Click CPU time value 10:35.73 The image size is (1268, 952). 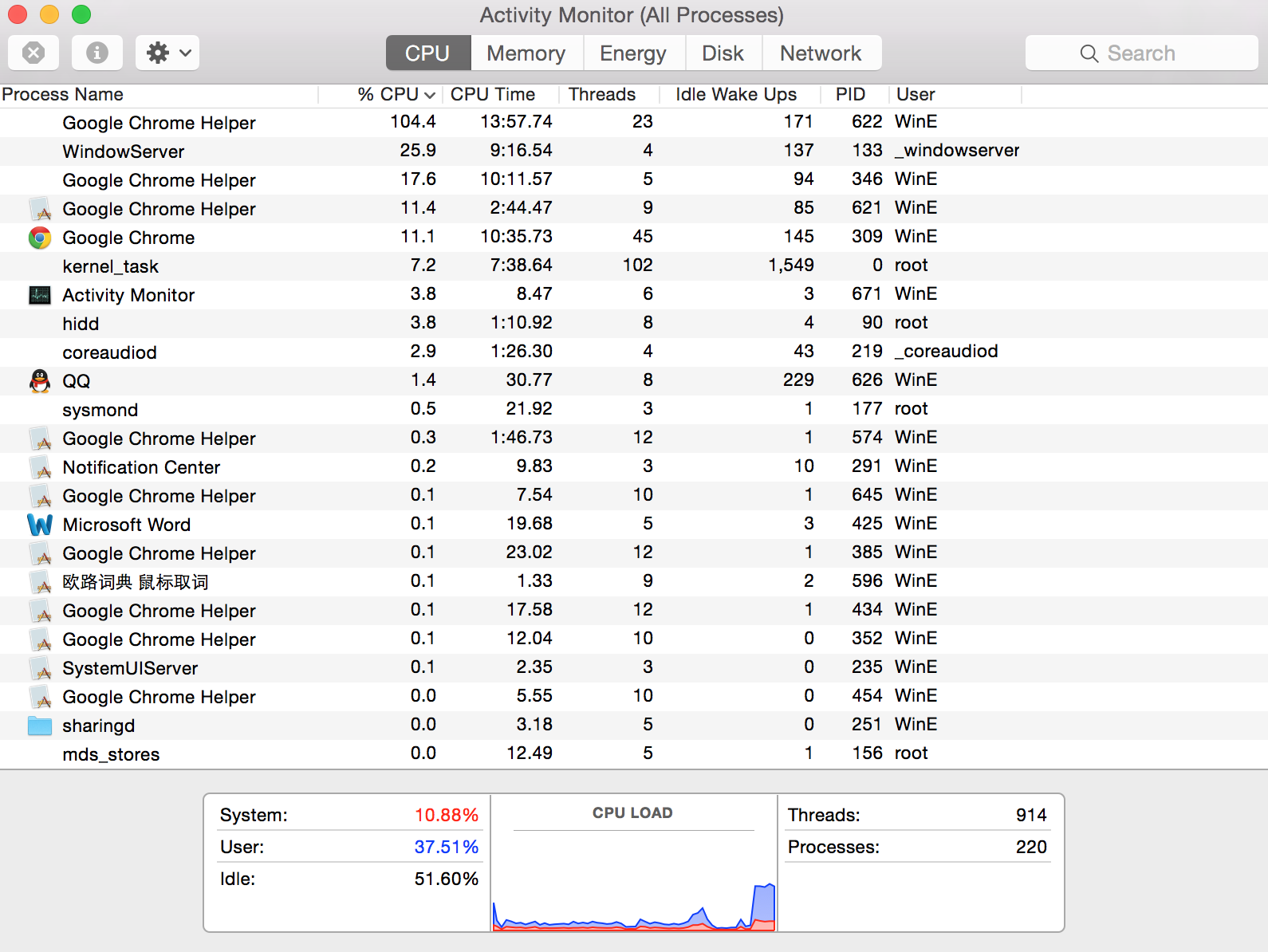[x=517, y=237]
